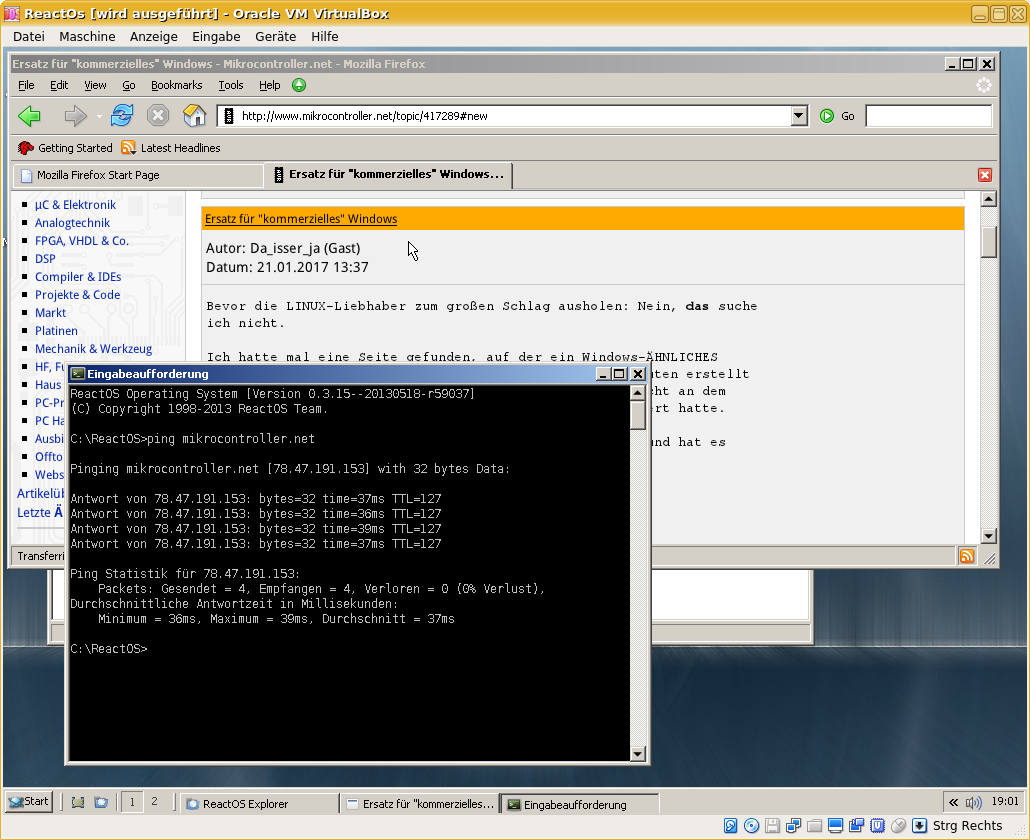Click the ReactOS tray volume speaker icon
This screenshot has height=840, width=1030.
pos(974,803)
